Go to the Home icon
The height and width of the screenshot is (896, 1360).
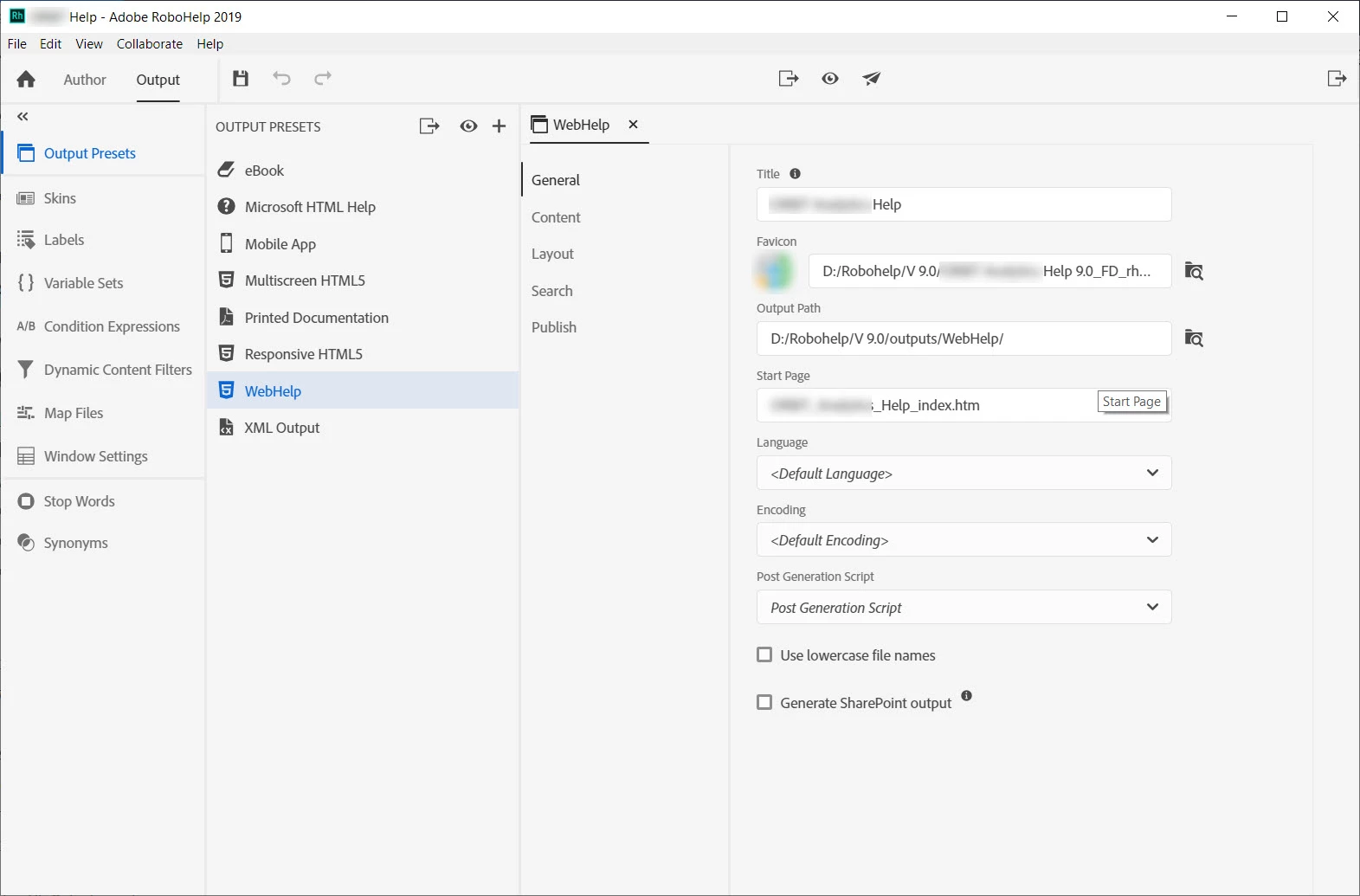pyautogui.click(x=26, y=80)
